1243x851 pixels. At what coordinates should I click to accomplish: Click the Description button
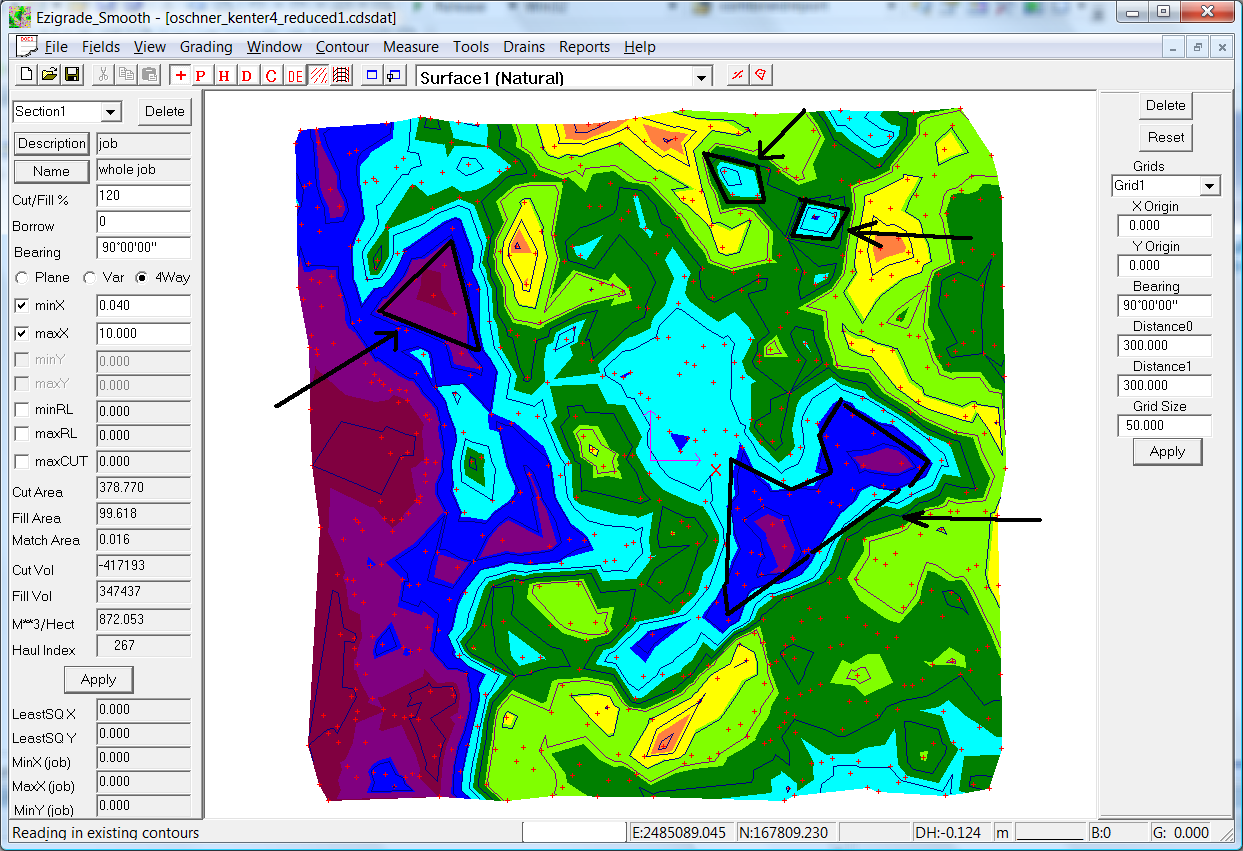(x=52, y=143)
